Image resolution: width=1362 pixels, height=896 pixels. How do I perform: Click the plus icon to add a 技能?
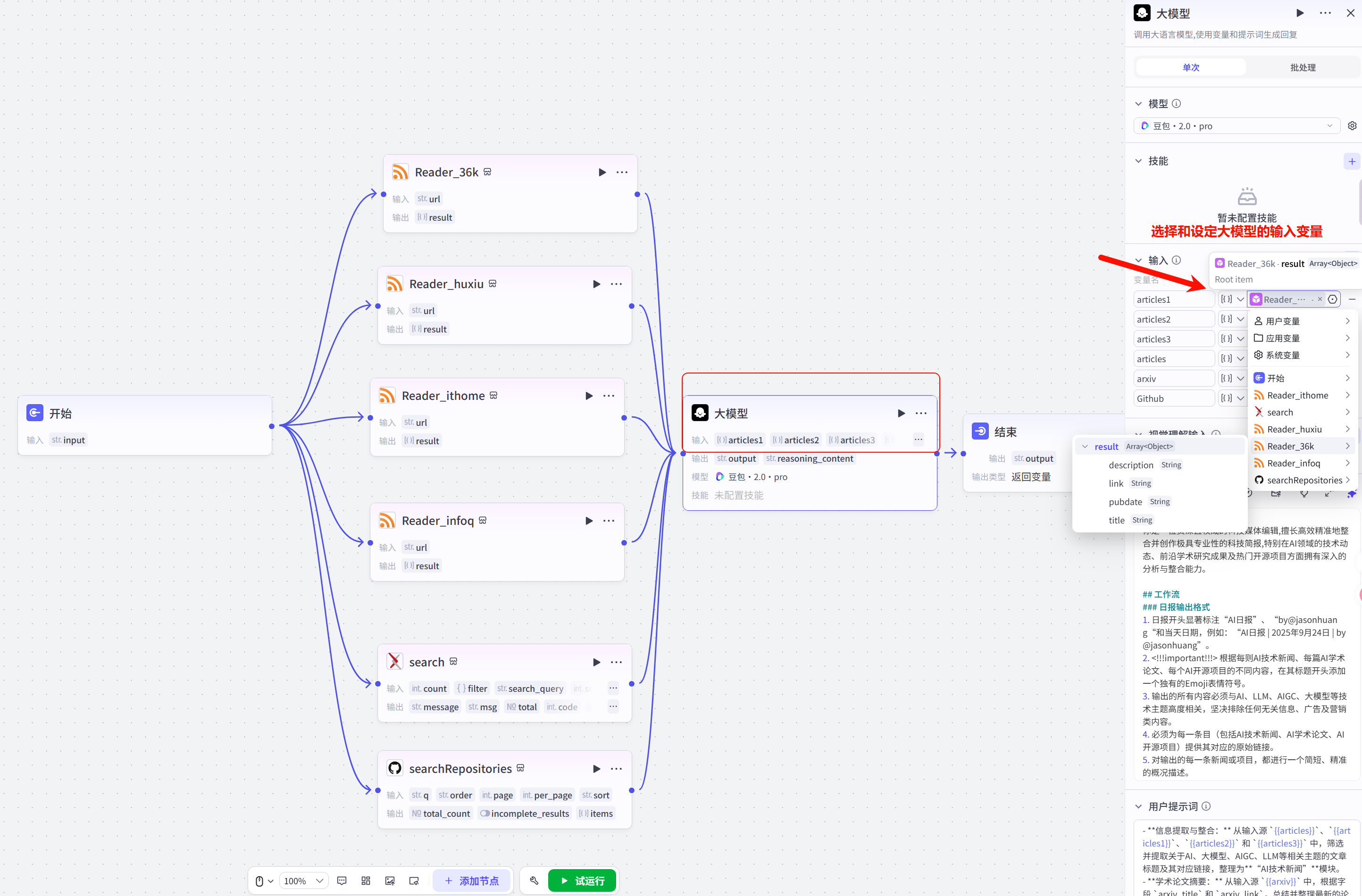point(1352,161)
